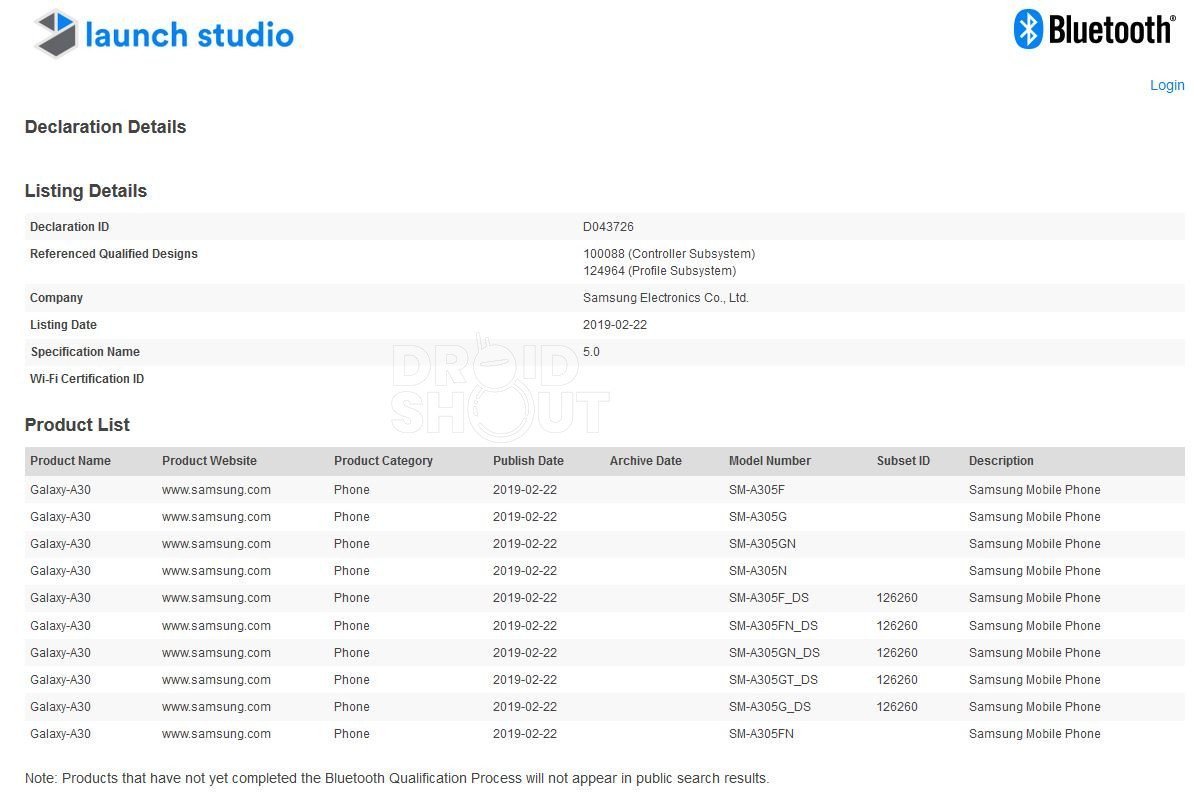The image size is (1198, 799).
Task: Click www.samsung.com in the SM-A305GN row
Action: click(216, 544)
